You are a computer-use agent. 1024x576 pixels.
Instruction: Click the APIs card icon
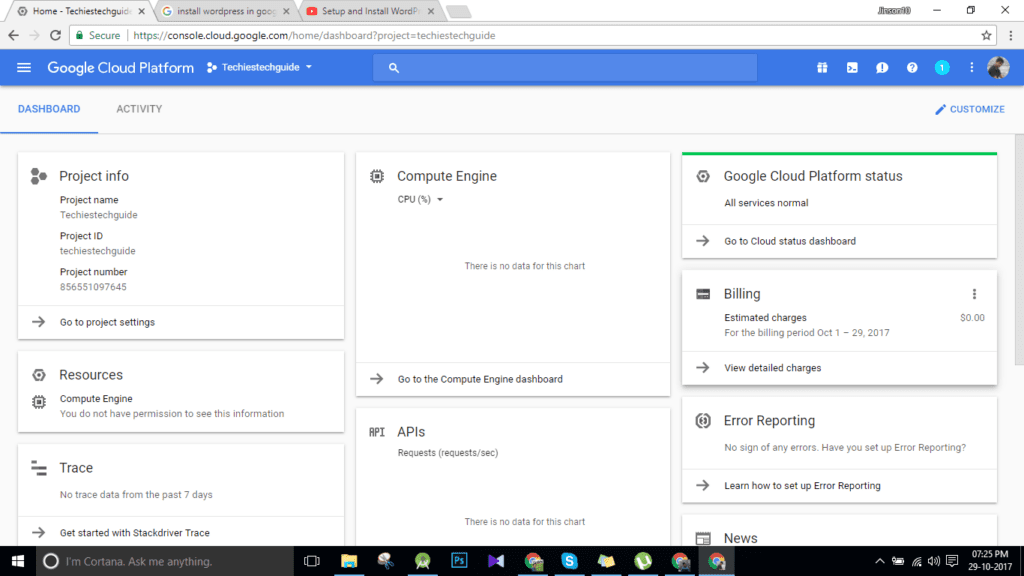coord(377,432)
